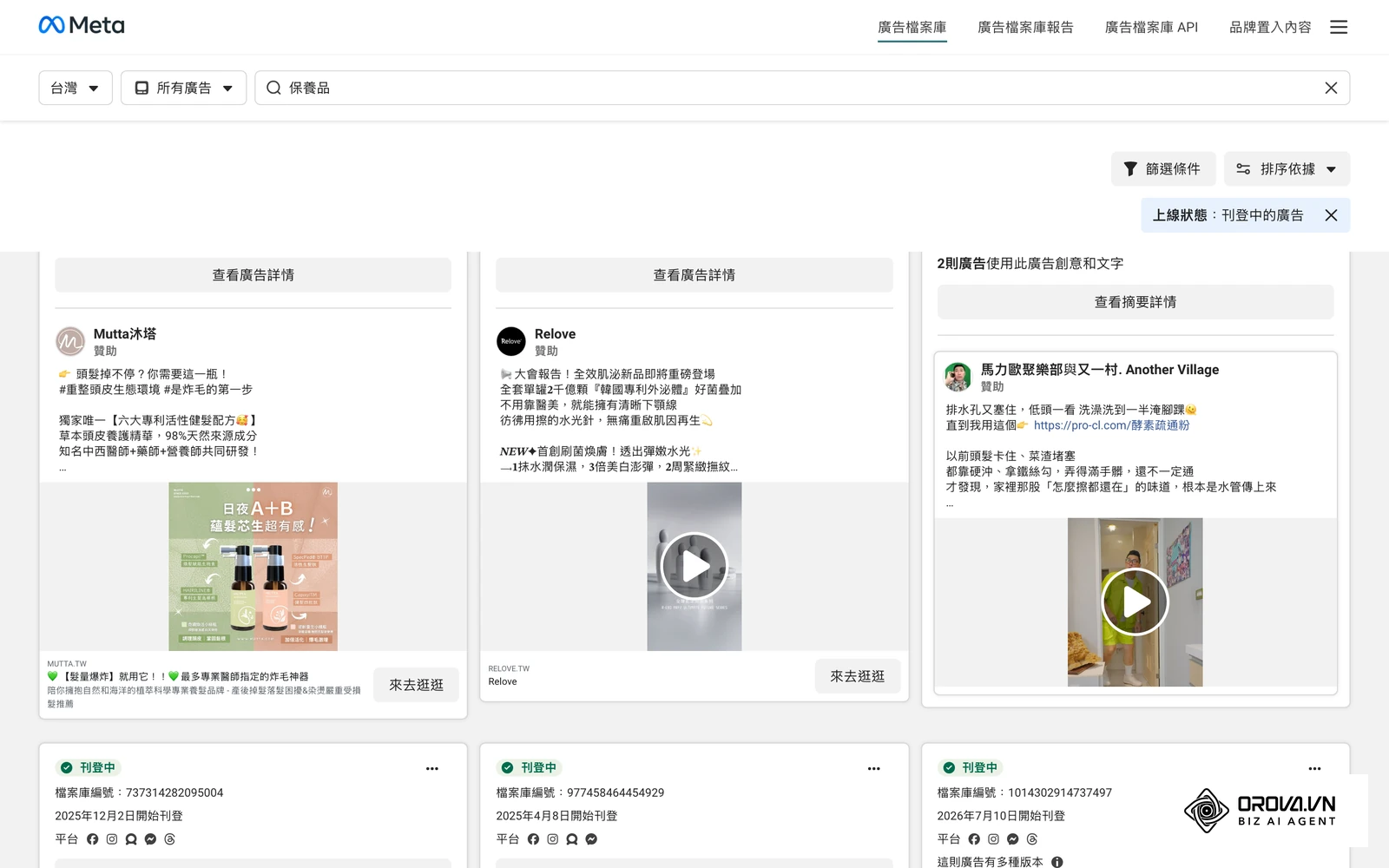Open the 排序依據 sort dropdown
Screen dimensions: 1389x868
click(1287, 169)
